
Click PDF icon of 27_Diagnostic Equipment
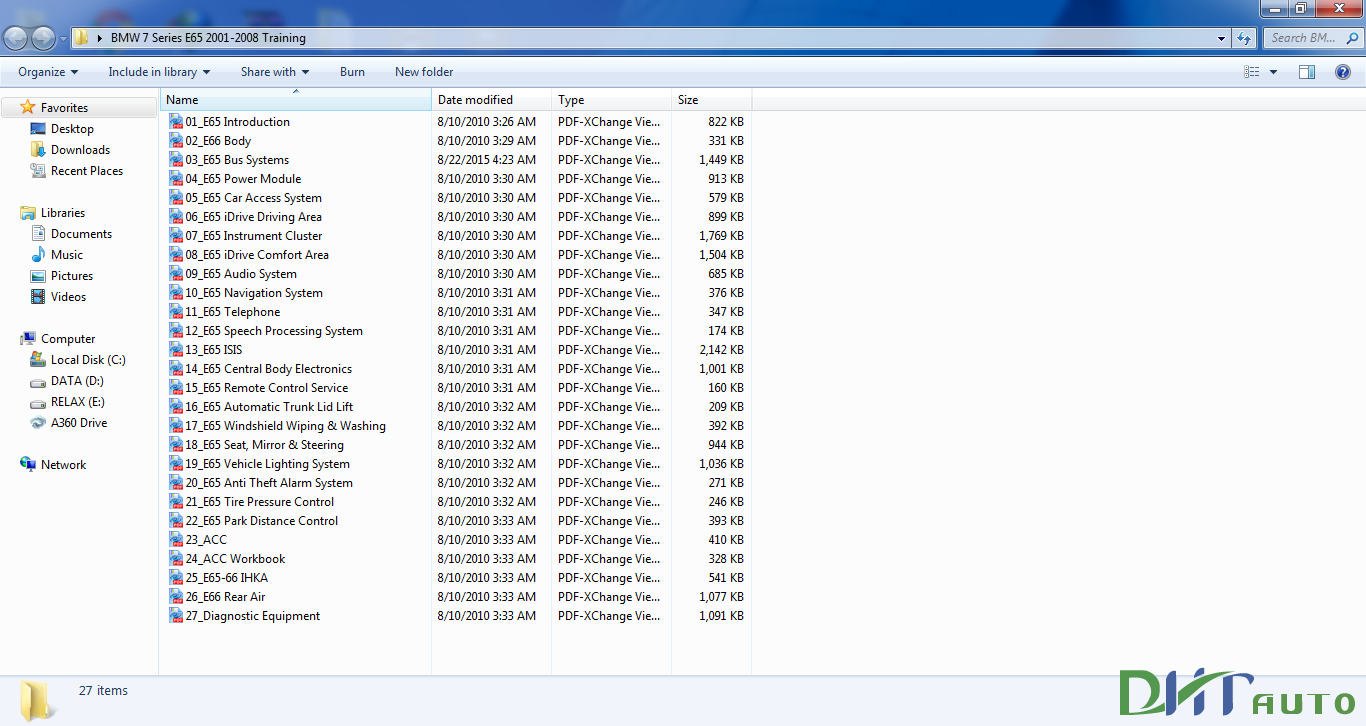click(176, 616)
